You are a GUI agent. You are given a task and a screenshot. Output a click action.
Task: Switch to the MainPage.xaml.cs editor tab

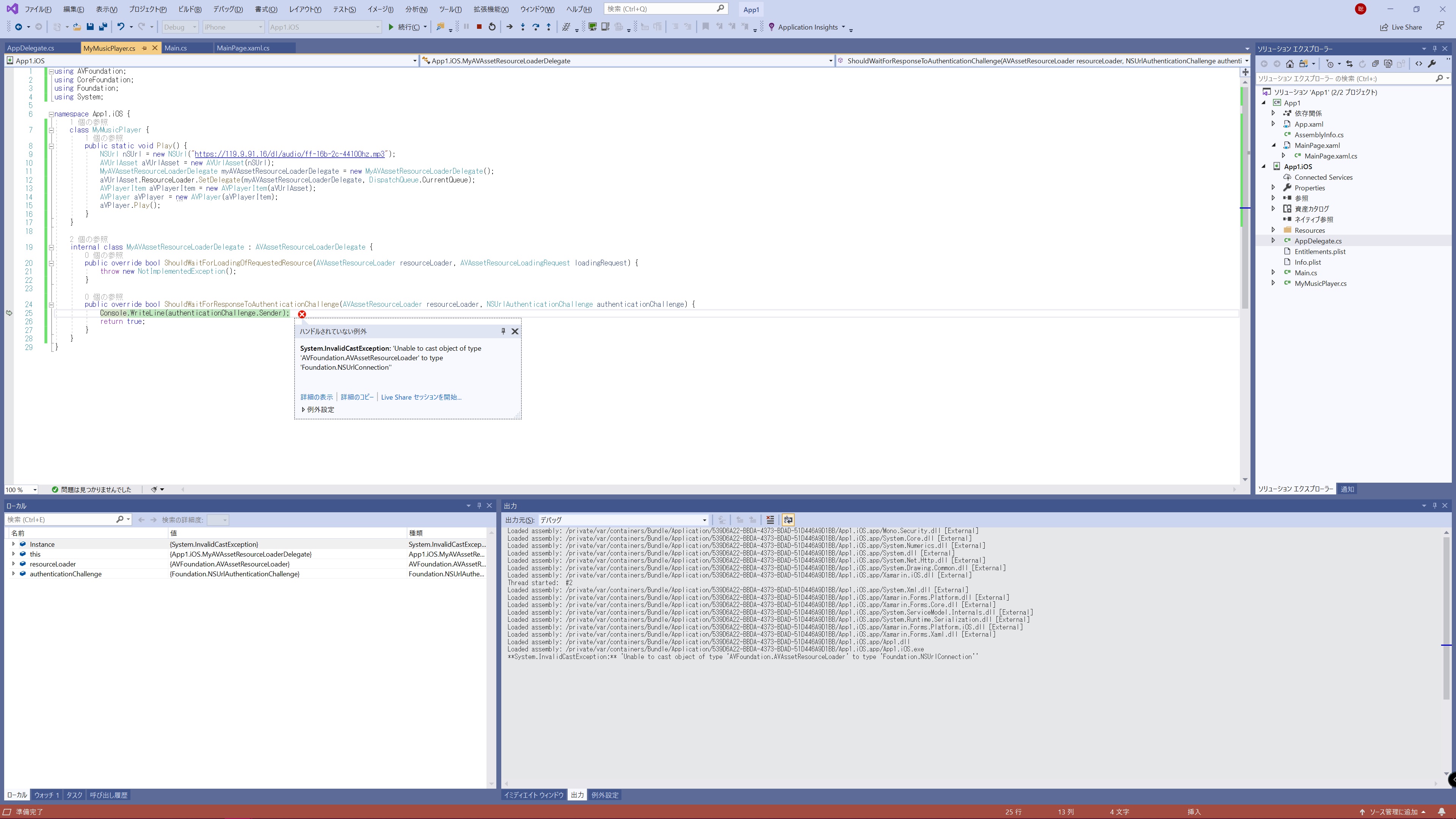(x=243, y=48)
